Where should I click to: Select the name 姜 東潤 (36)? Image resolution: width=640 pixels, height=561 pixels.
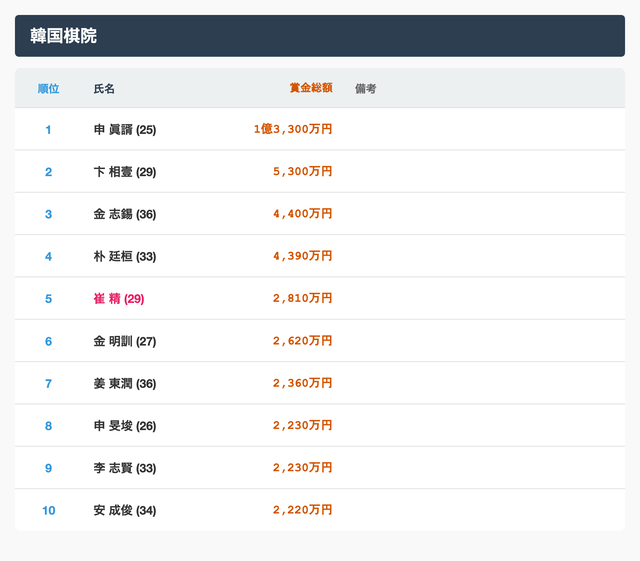pyautogui.click(x=125, y=384)
